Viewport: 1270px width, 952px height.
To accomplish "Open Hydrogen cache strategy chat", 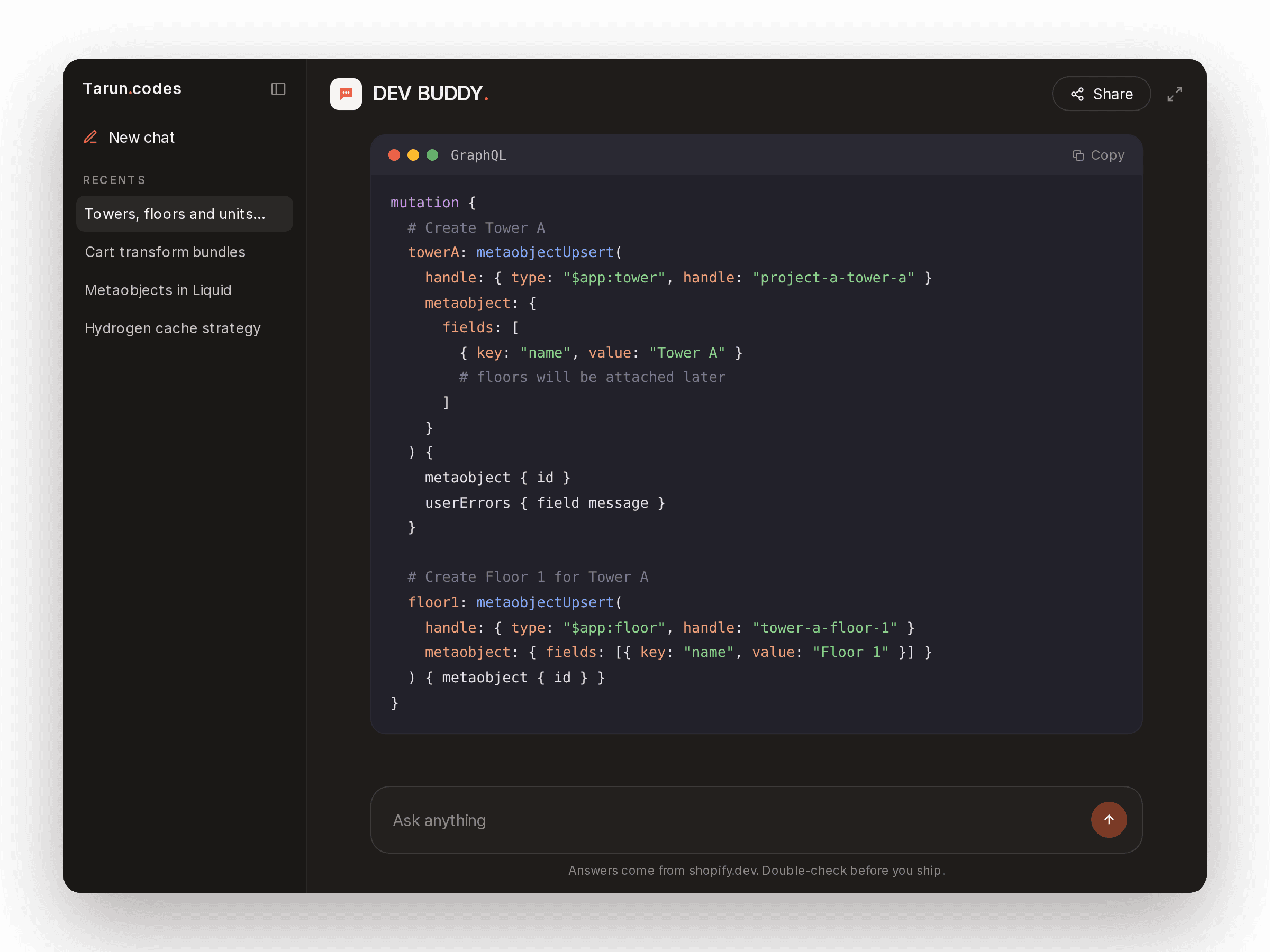I will click(x=184, y=328).
